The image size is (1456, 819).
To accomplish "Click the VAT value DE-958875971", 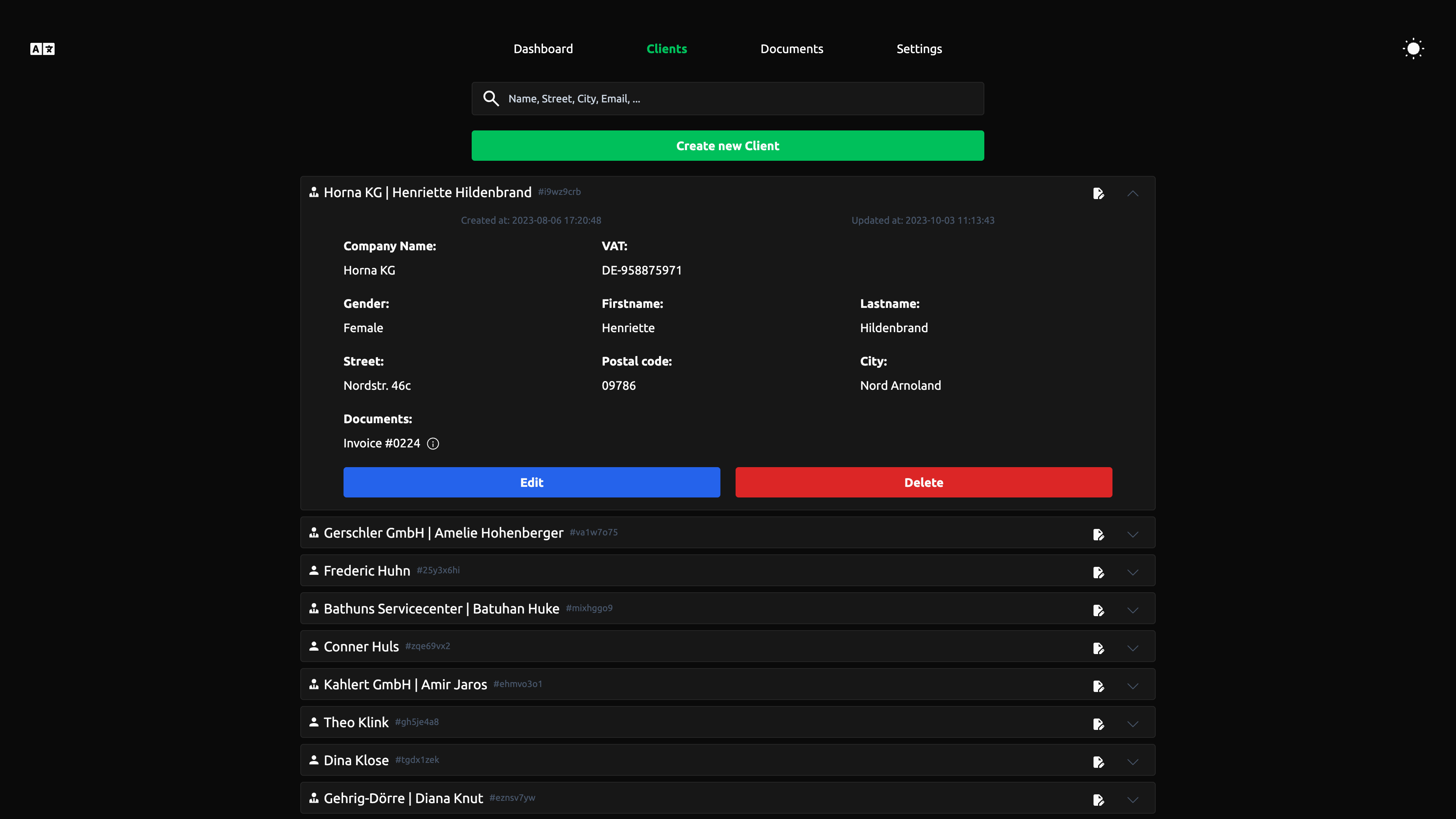I will coord(642,270).
